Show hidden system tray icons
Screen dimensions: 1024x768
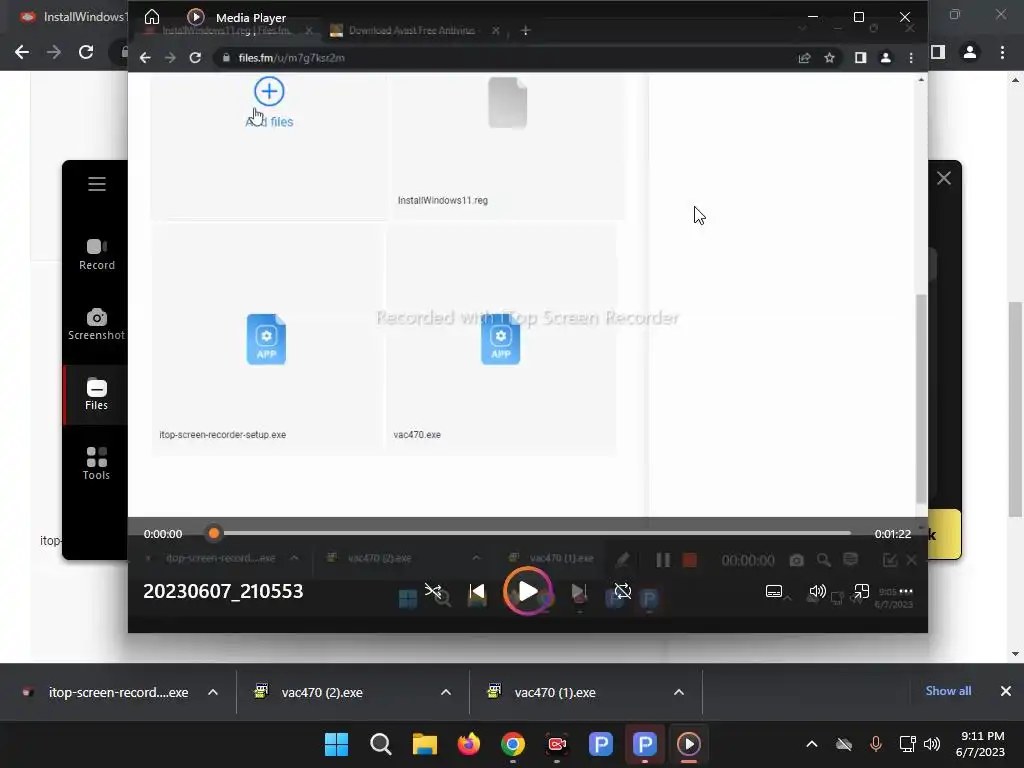click(812, 744)
